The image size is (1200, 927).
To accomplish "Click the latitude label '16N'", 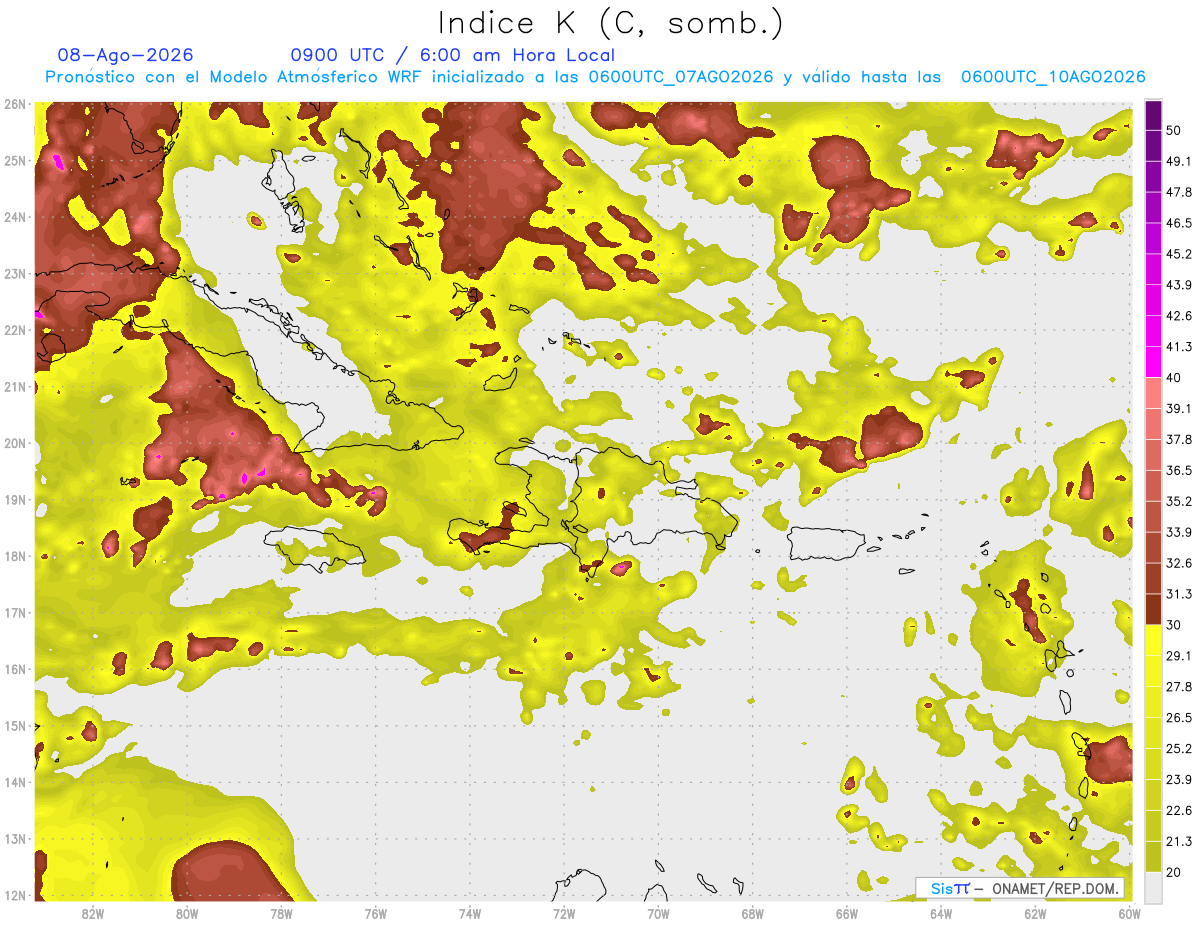I will tap(15, 669).
